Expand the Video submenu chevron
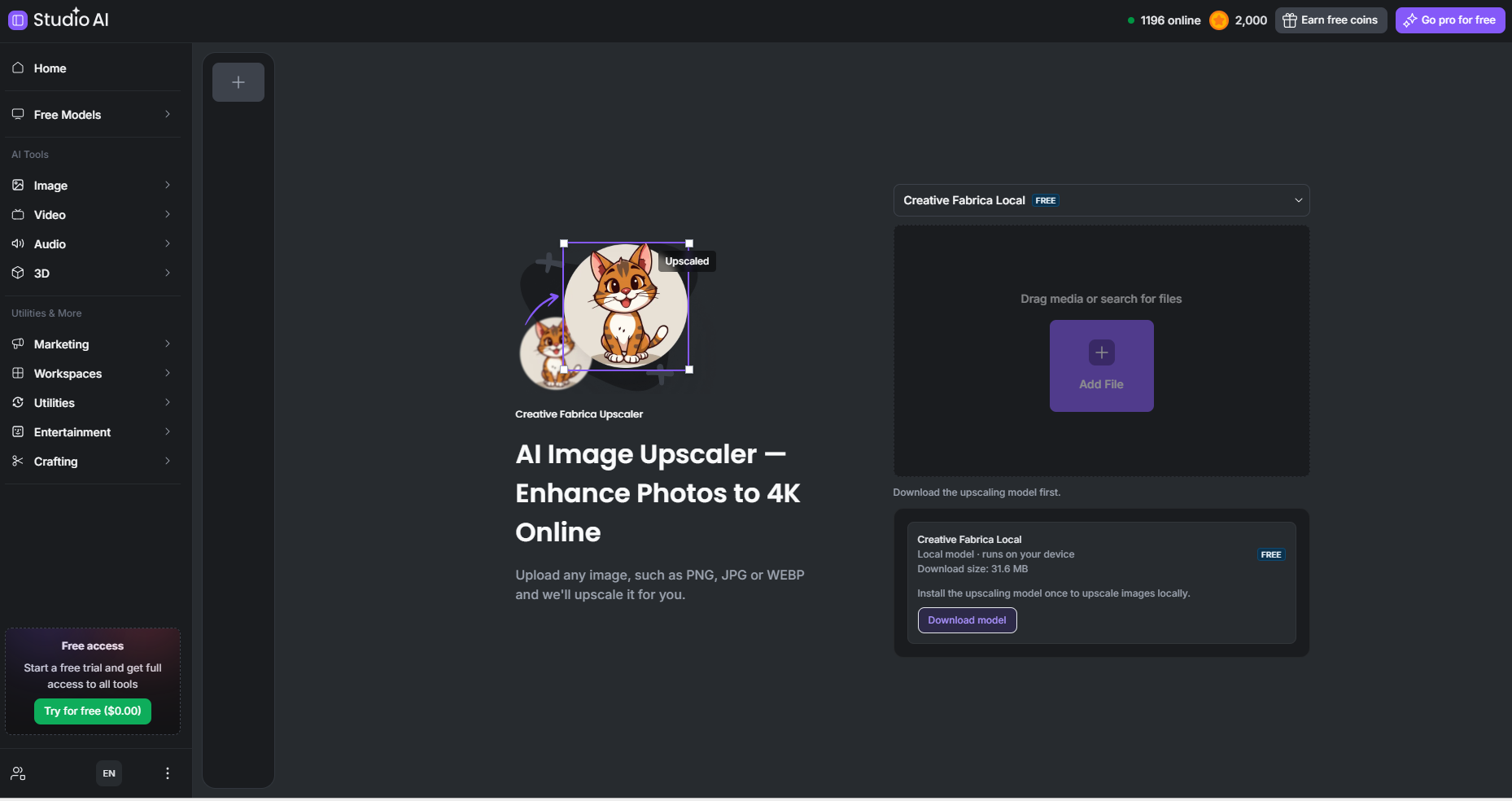Image resolution: width=1512 pixels, height=801 pixels. [x=168, y=214]
